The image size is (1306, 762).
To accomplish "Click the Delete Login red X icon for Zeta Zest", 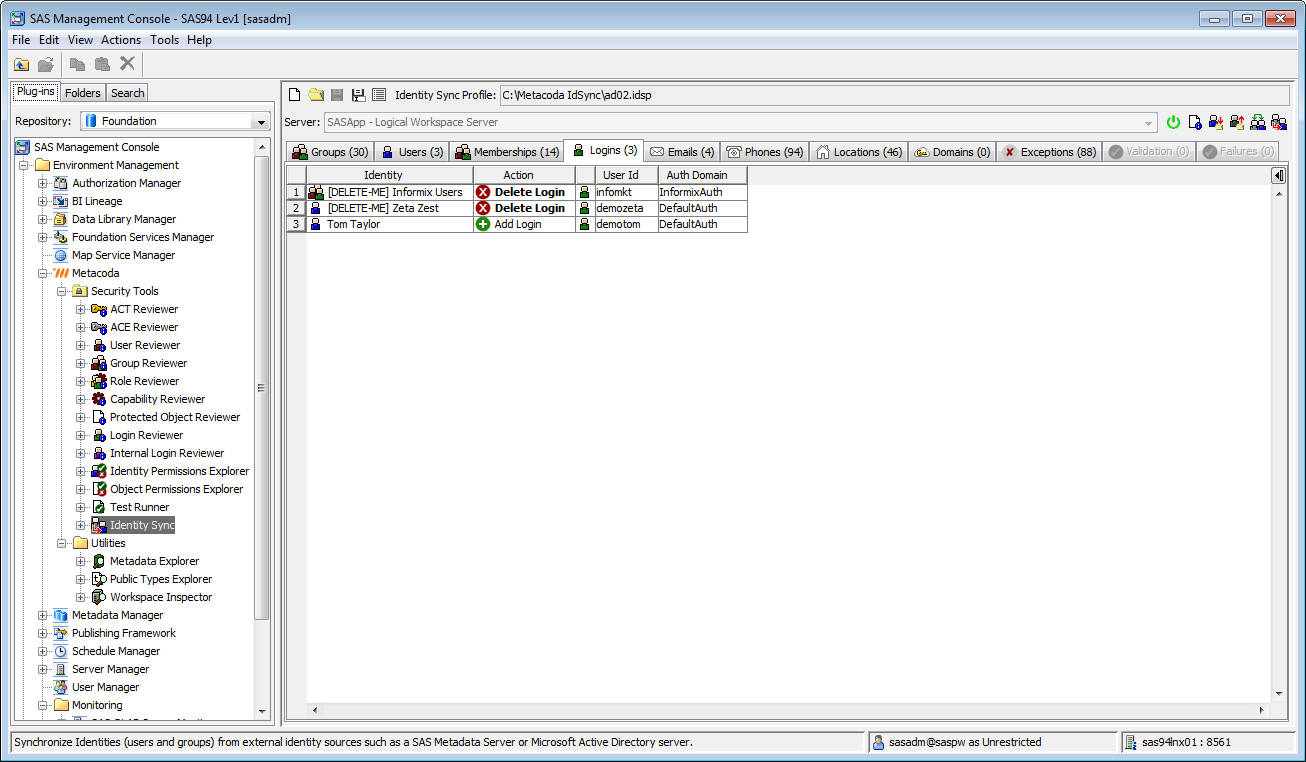I will [483, 208].
